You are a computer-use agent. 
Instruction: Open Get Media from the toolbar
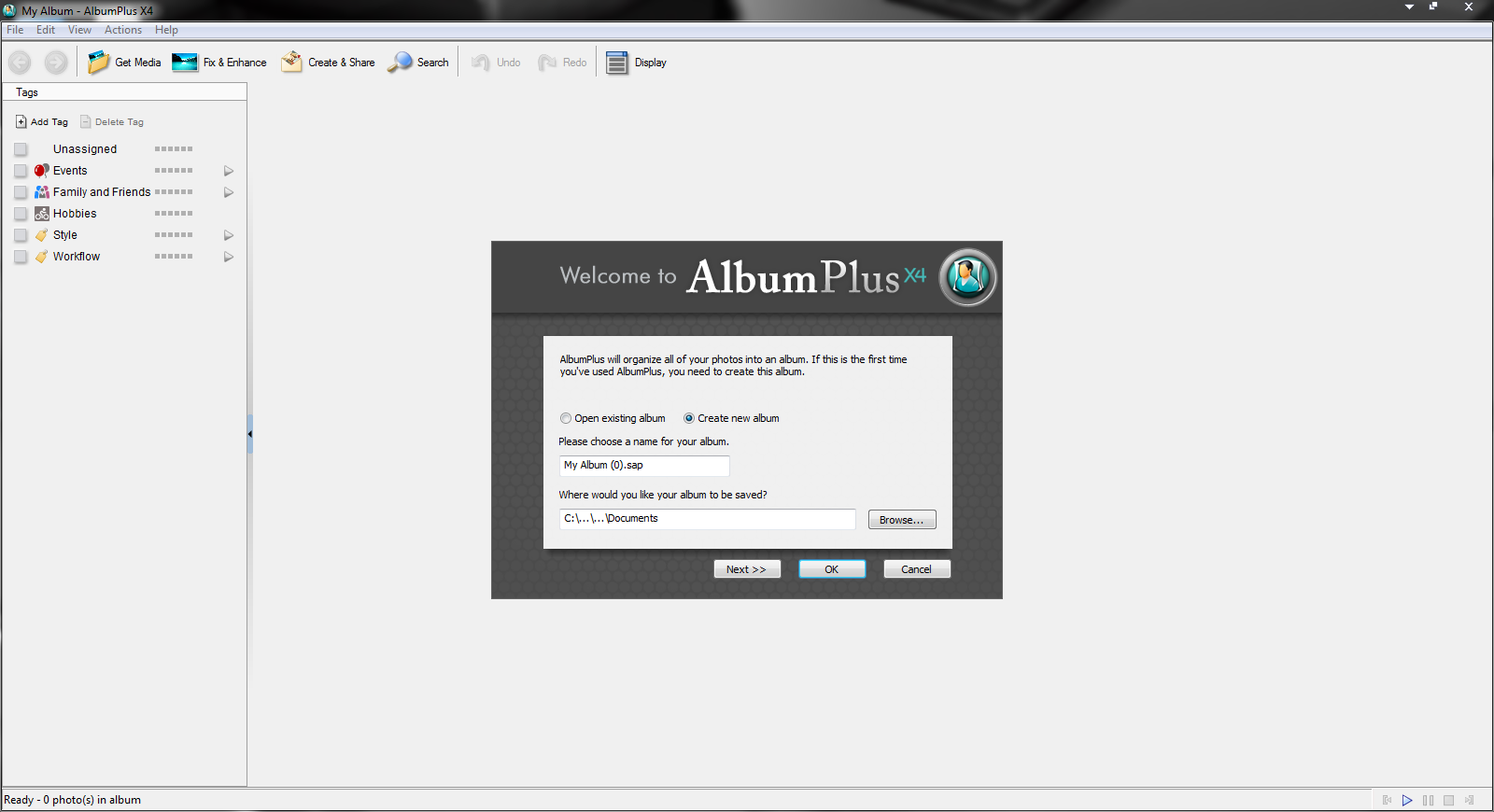[x=124, y=63]
